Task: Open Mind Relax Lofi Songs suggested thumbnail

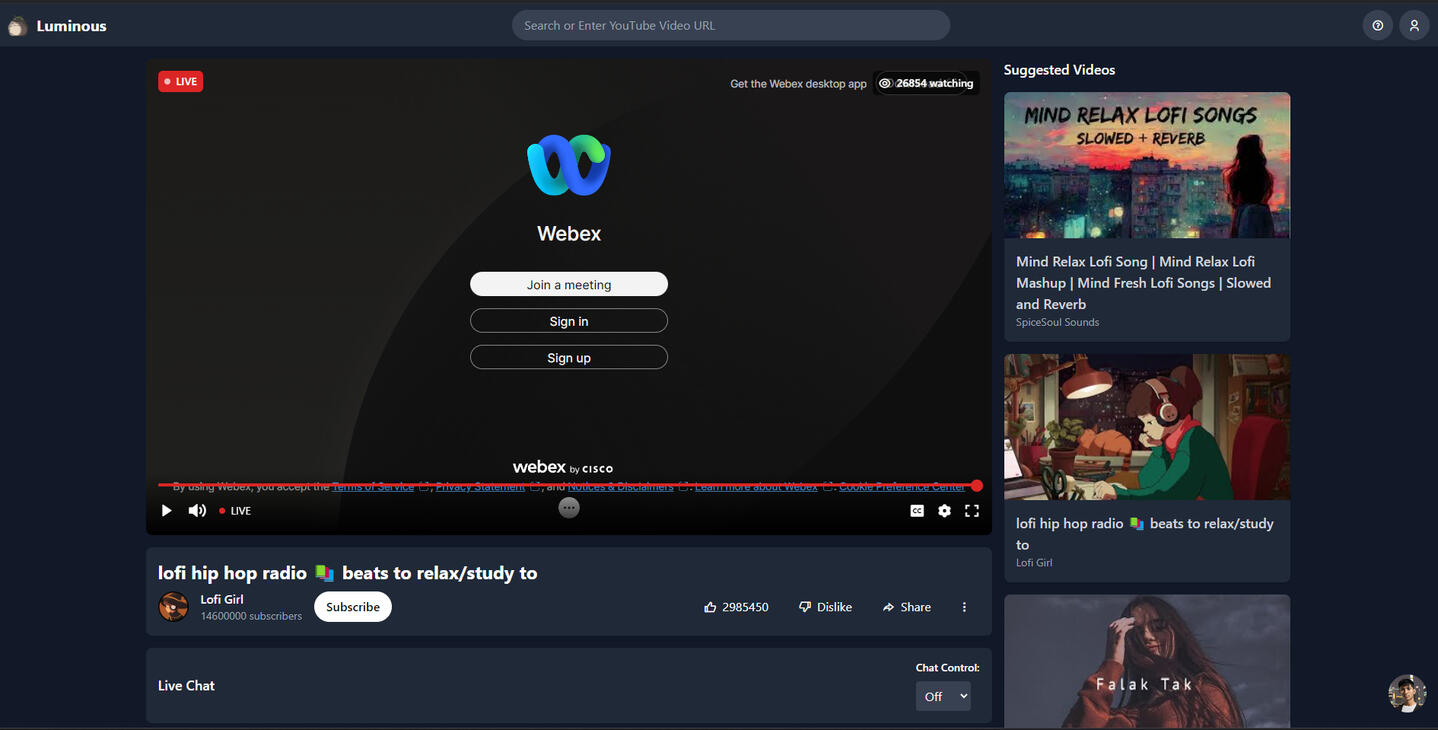Action: pyautogui.click(x=1146, y=165)
